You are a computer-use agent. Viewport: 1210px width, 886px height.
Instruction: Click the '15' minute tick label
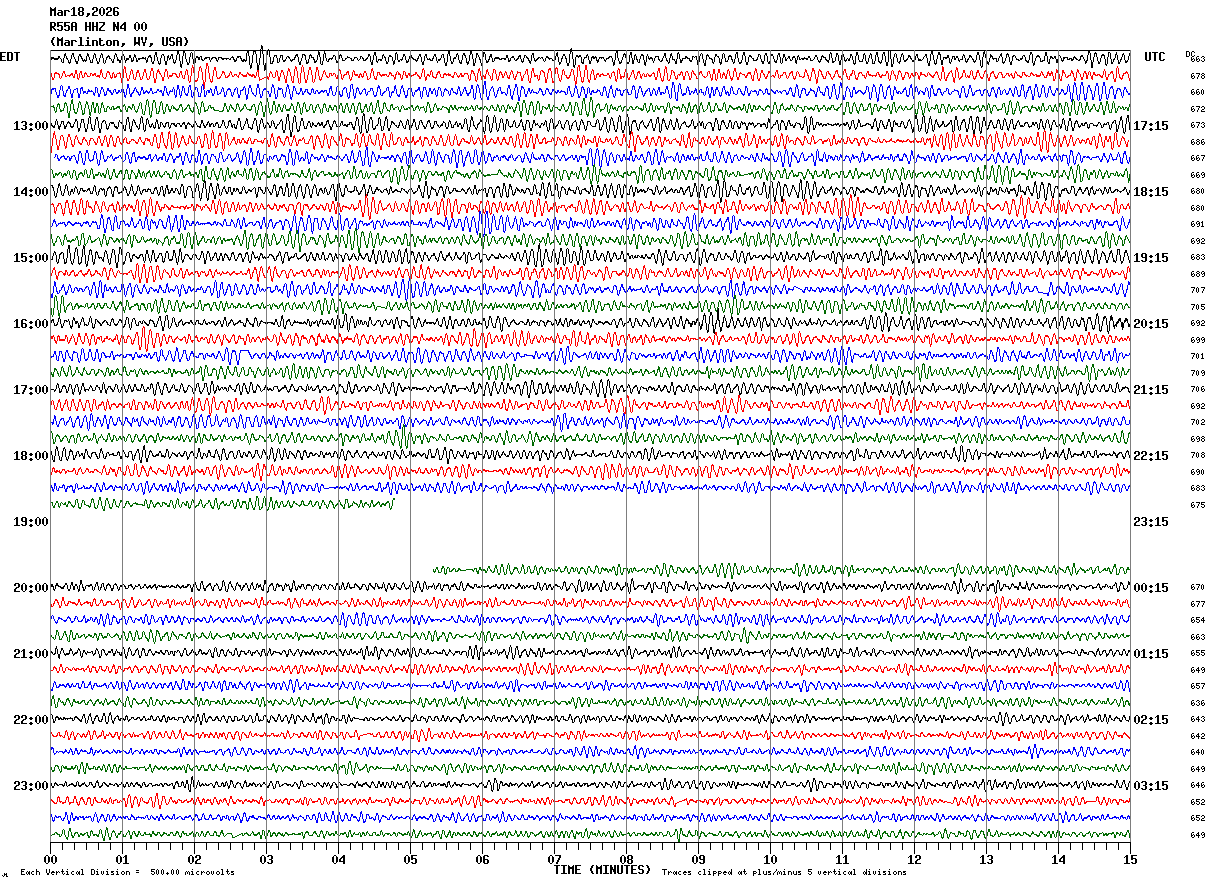[1130, 859]
